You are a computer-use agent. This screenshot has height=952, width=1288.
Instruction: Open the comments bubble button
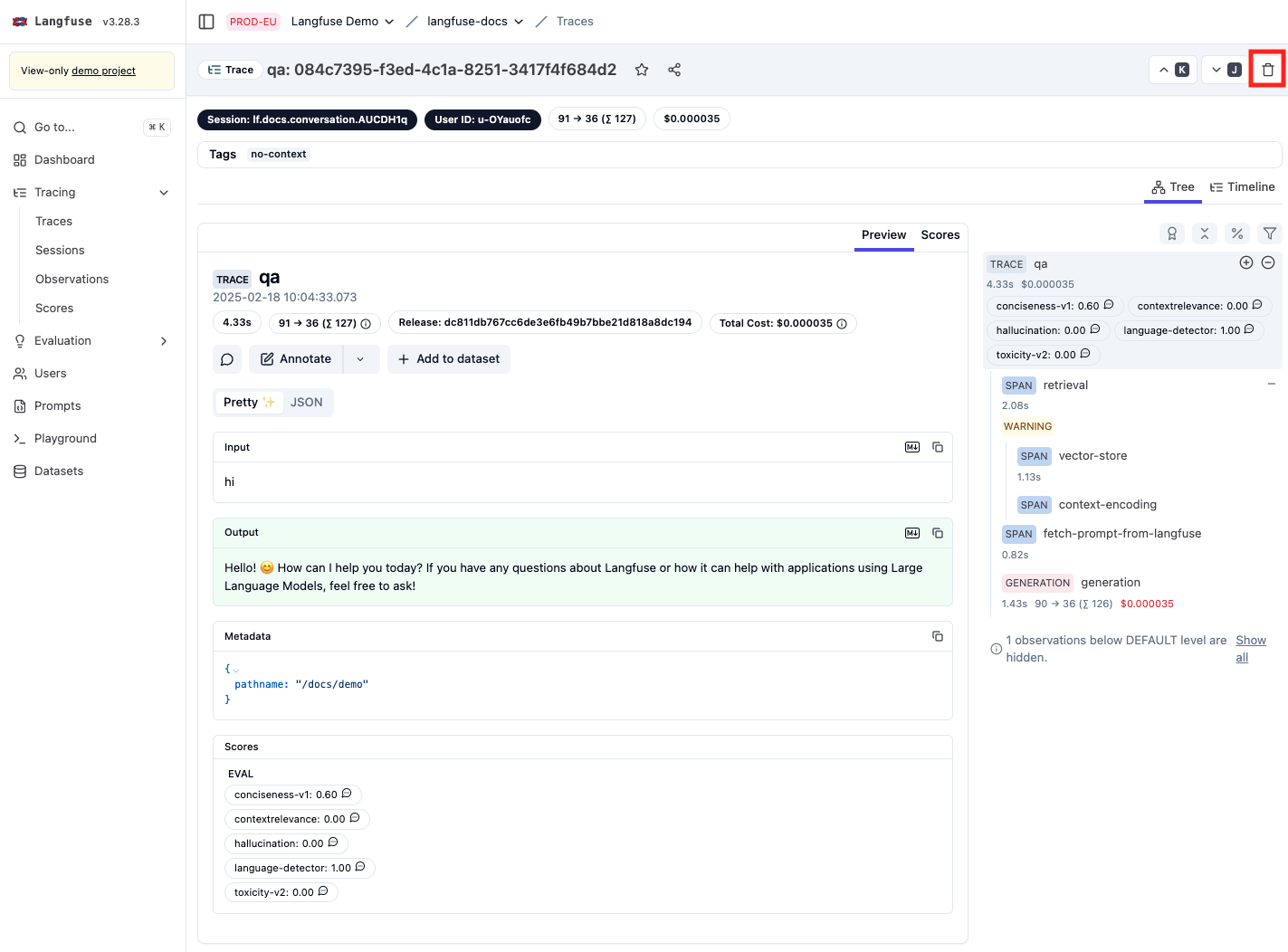[227, 359]
